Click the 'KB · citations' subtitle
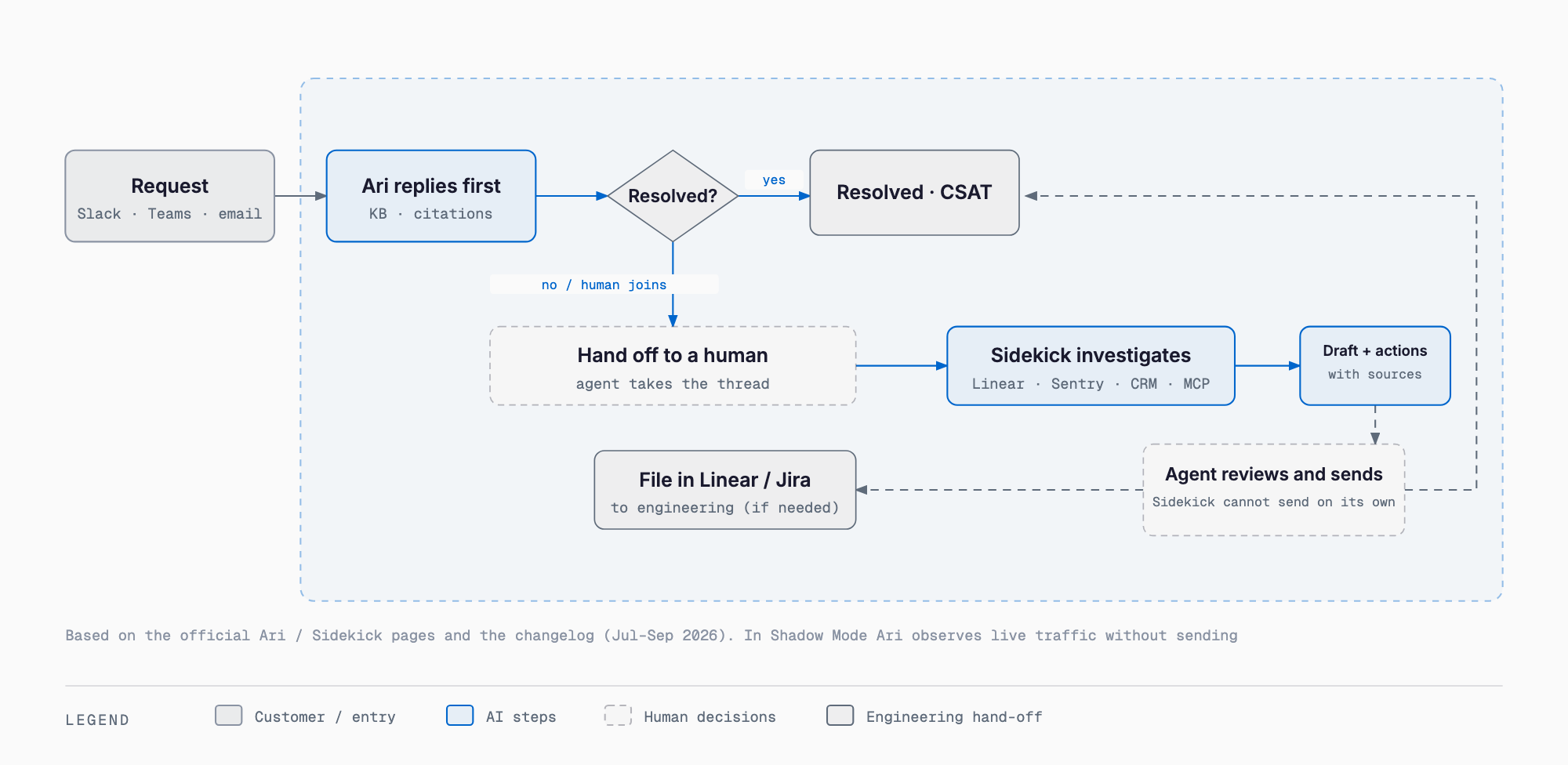1568x765 pixels. [431, 214]
